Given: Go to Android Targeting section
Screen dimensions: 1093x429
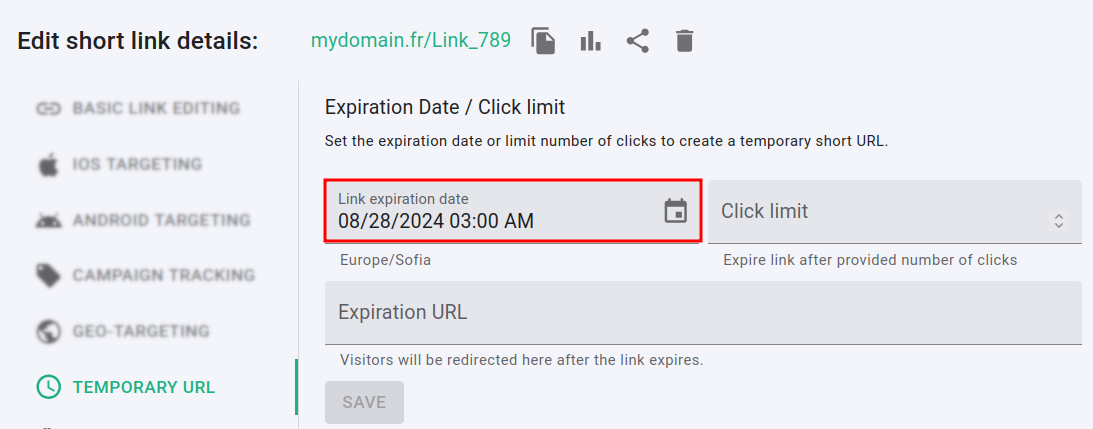Looking at the screenshot, I should (161, 220).
